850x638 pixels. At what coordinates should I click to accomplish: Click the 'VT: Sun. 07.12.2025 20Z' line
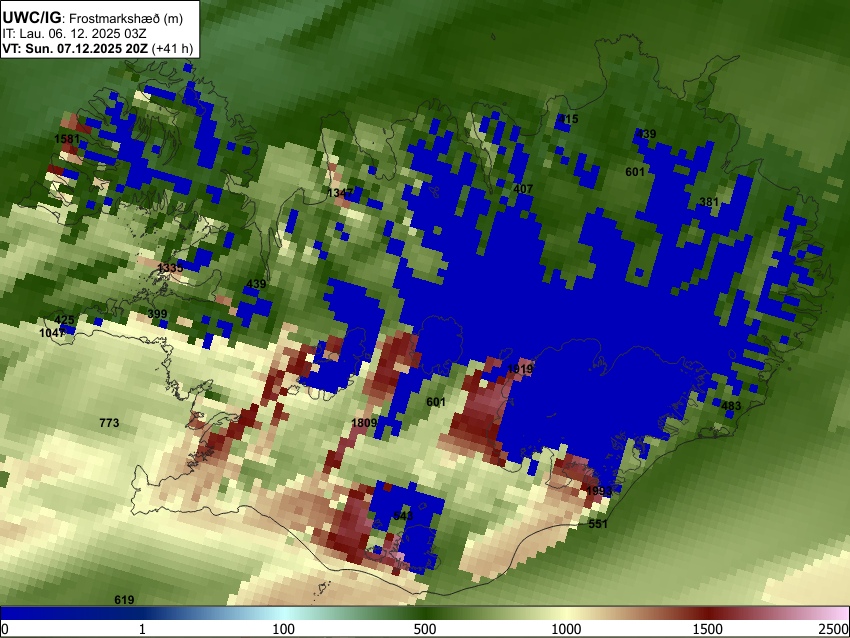(75, 48)
